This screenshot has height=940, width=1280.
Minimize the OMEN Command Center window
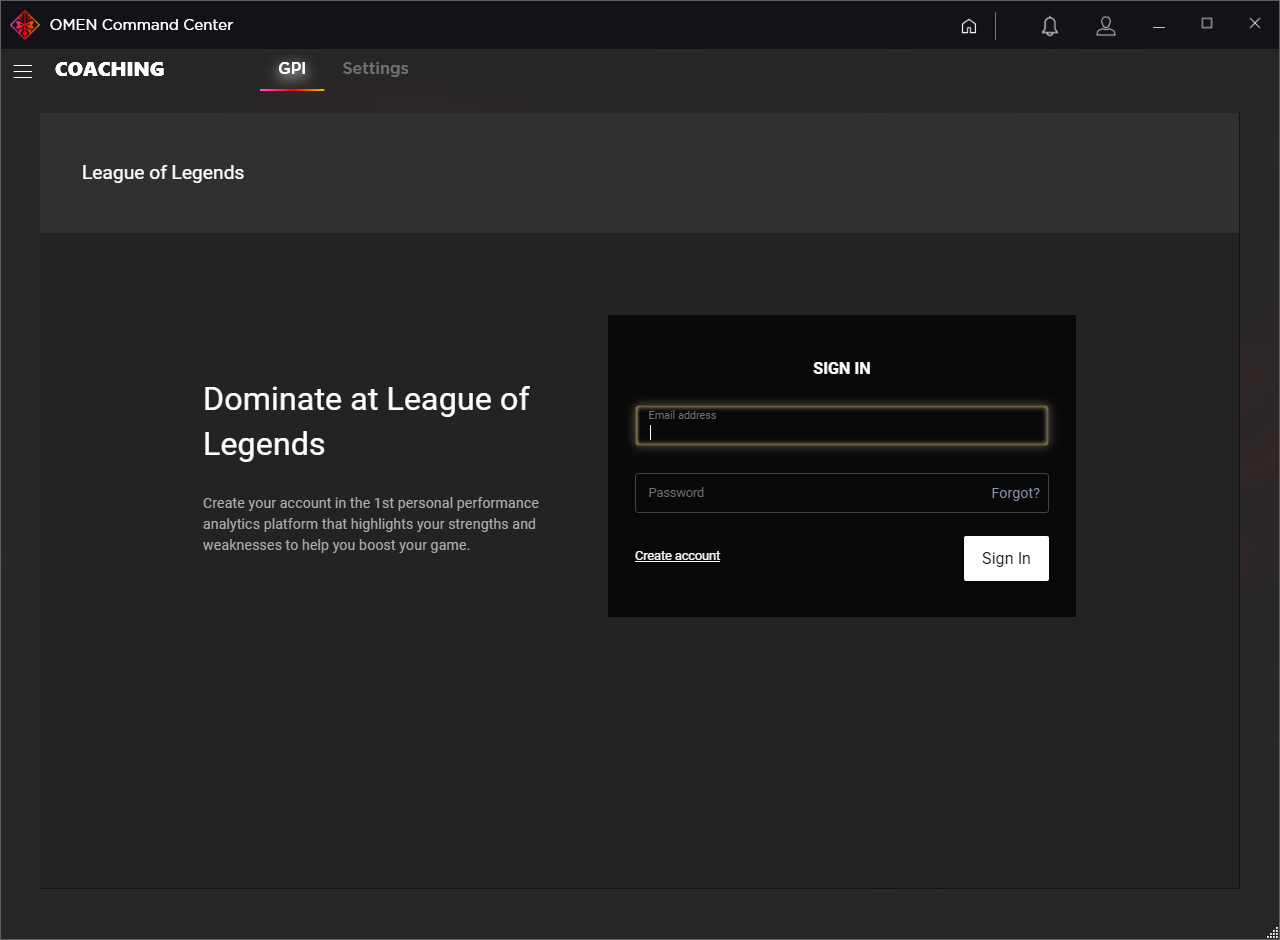click(x=1159, y=26)
